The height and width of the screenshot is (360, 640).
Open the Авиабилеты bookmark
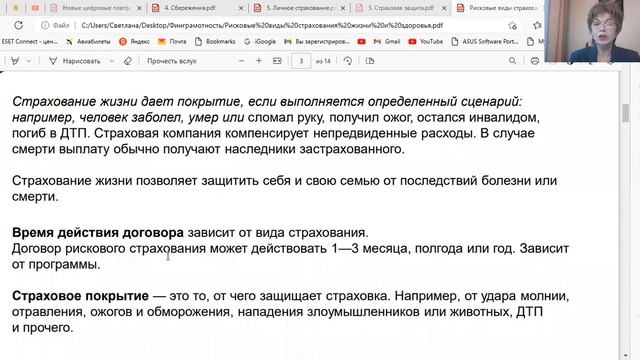89,41
